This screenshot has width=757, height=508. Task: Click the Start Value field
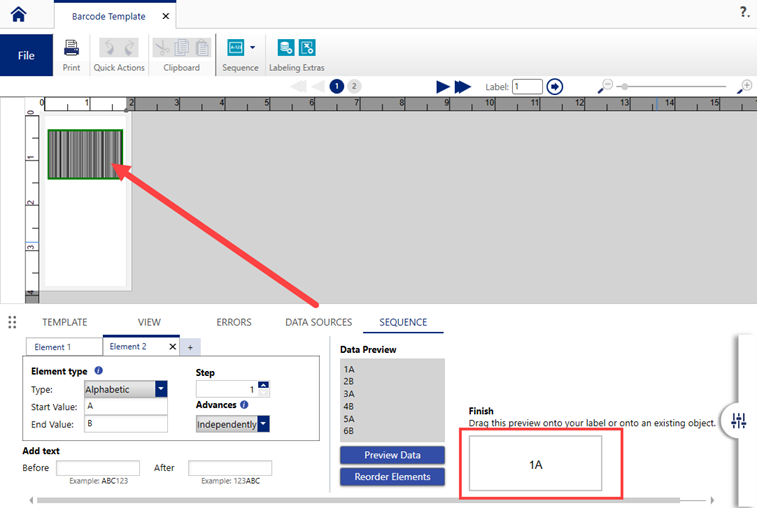[126, 406]
